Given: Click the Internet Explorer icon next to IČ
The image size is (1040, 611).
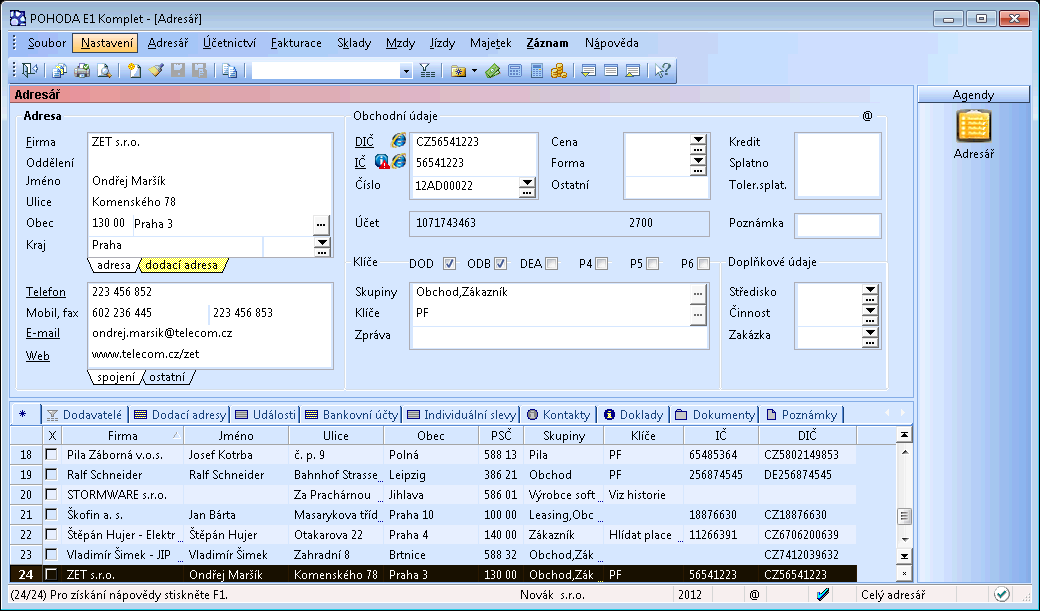Looking at the screenshot, I should coord(398,161).
